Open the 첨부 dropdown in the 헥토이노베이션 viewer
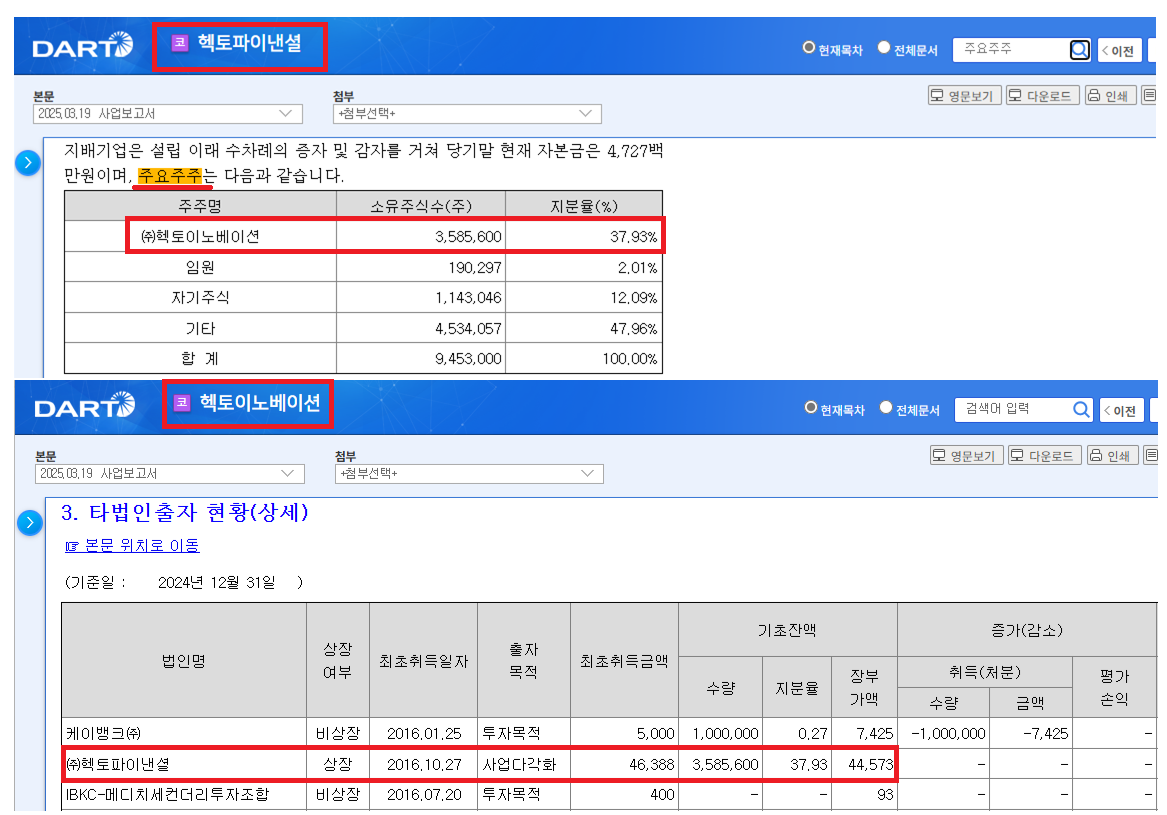 click(468, 473)
